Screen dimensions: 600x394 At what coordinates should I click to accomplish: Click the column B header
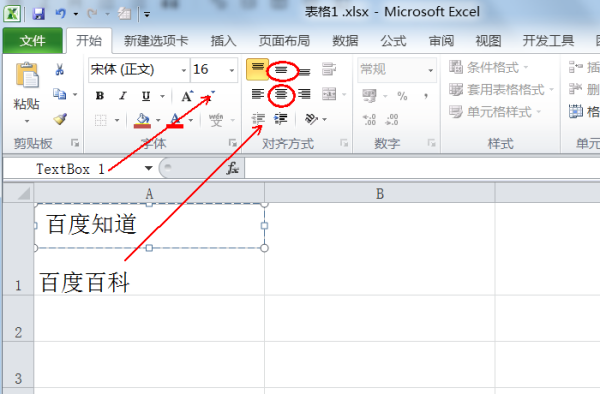click(380, 193)
